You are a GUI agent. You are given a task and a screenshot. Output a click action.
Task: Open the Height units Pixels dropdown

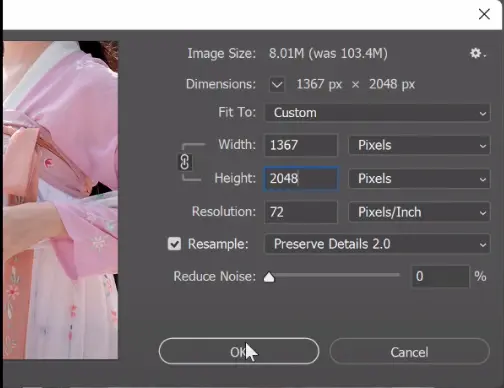[419, 179]
